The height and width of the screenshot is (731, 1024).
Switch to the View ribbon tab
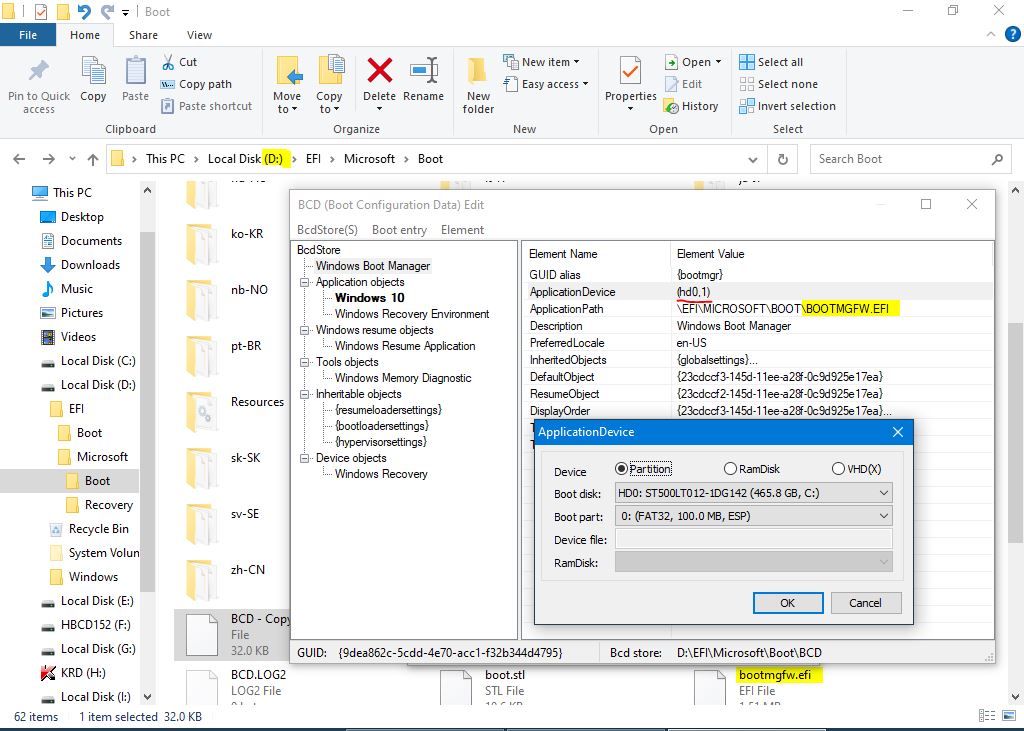199,35
